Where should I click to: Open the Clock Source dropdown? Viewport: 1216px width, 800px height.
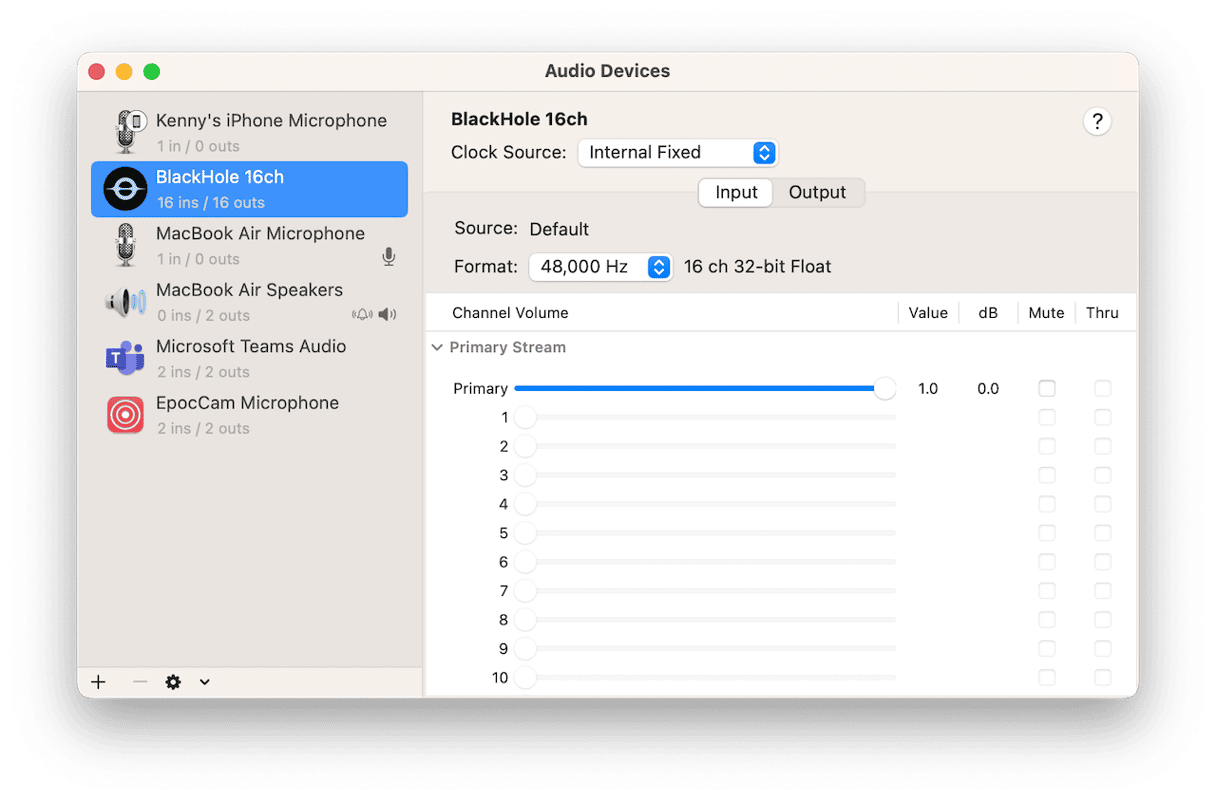tap(677, 153)
